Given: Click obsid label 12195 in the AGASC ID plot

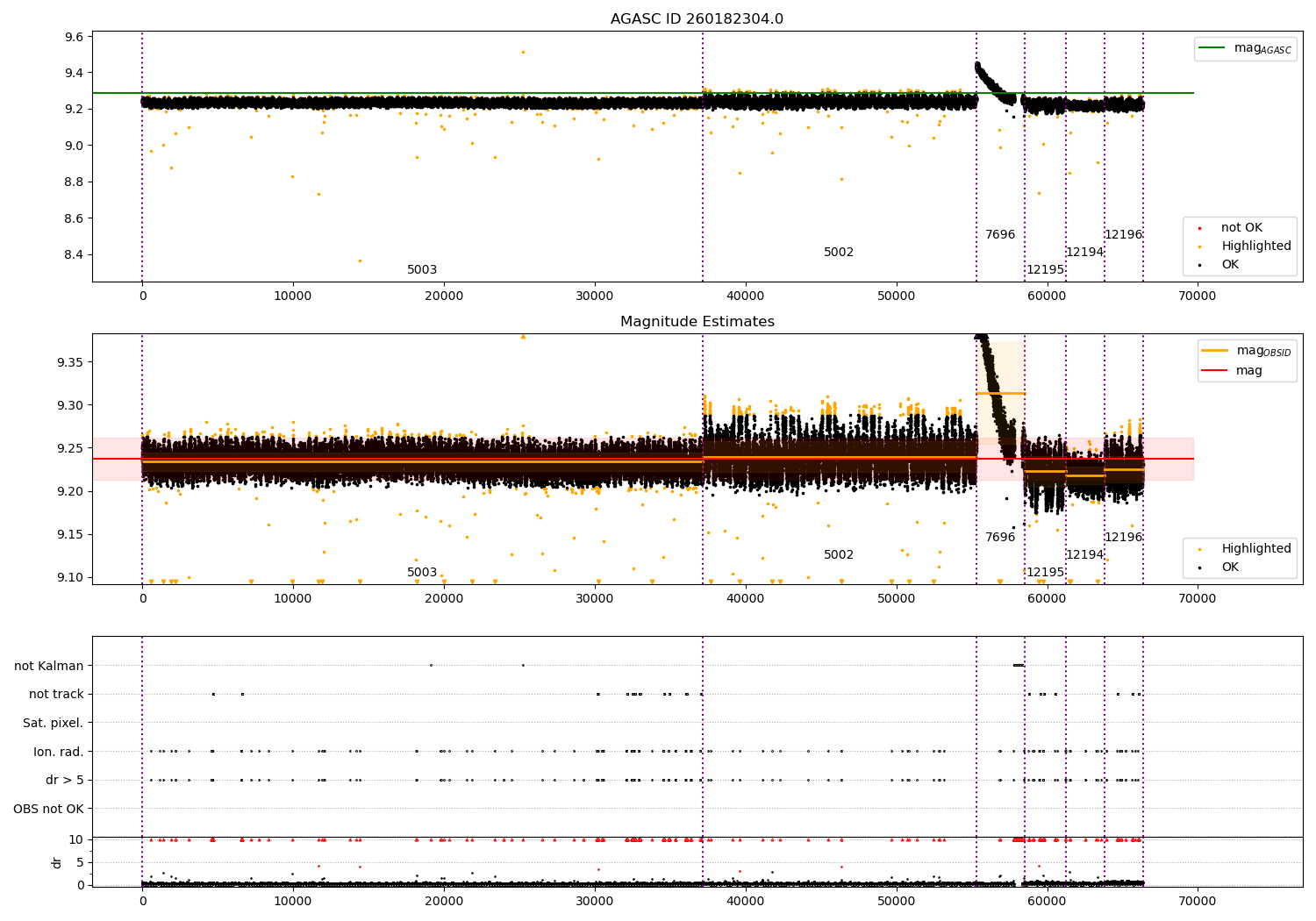Looking at the screenshot, I should pyautogui.click(x=1045, y=270).
